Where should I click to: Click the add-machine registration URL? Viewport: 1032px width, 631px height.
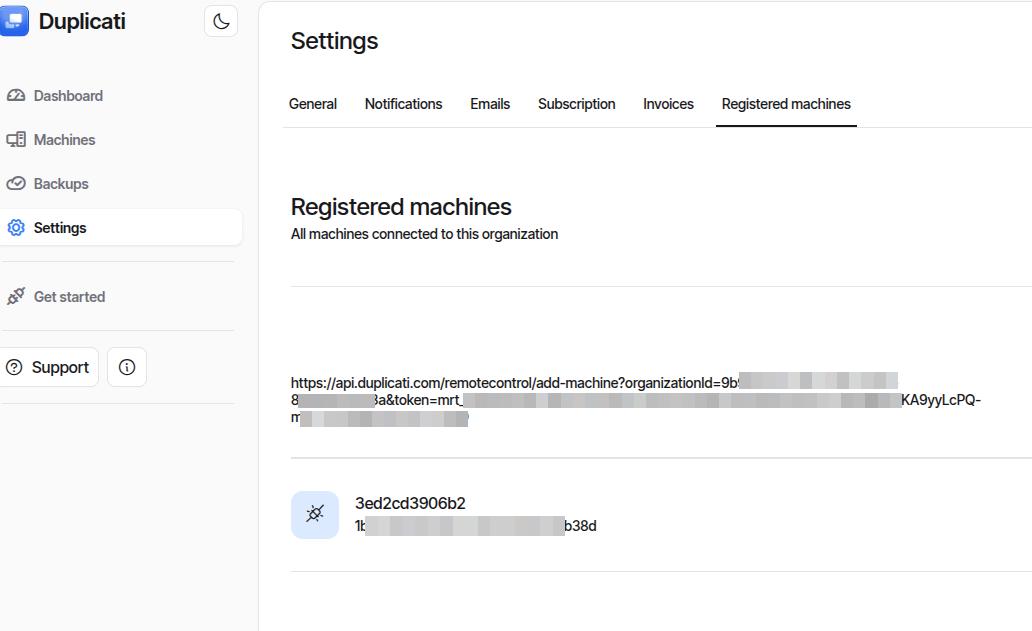click(x=636, y=400)
